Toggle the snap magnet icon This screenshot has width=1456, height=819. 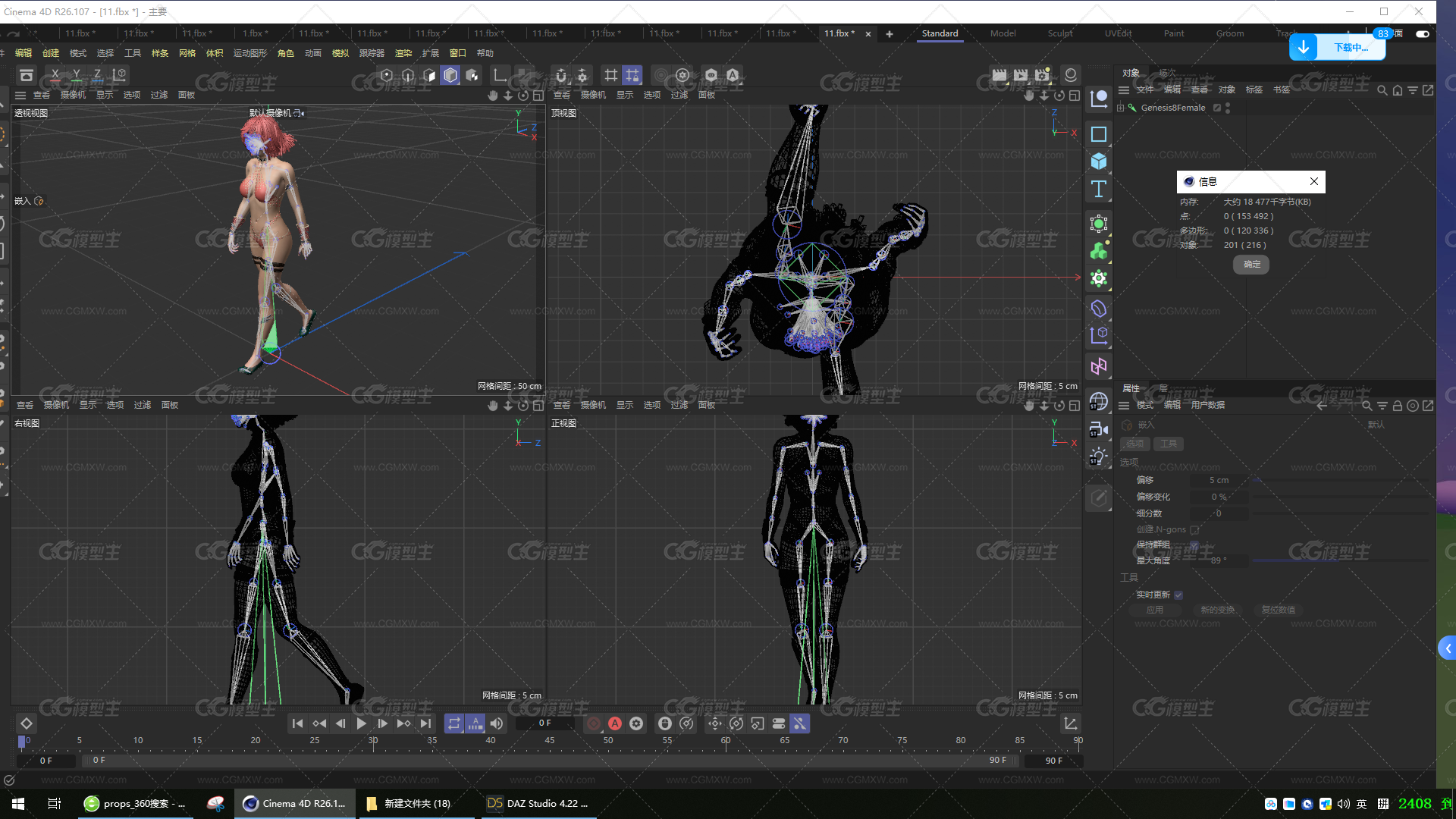561,75
